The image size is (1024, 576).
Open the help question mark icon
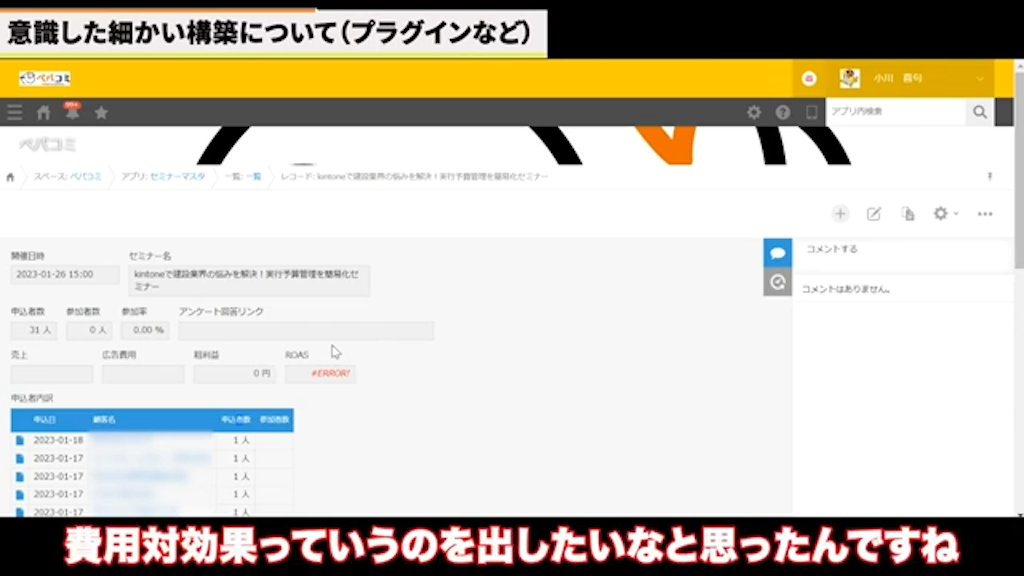[x=783, y=113]
